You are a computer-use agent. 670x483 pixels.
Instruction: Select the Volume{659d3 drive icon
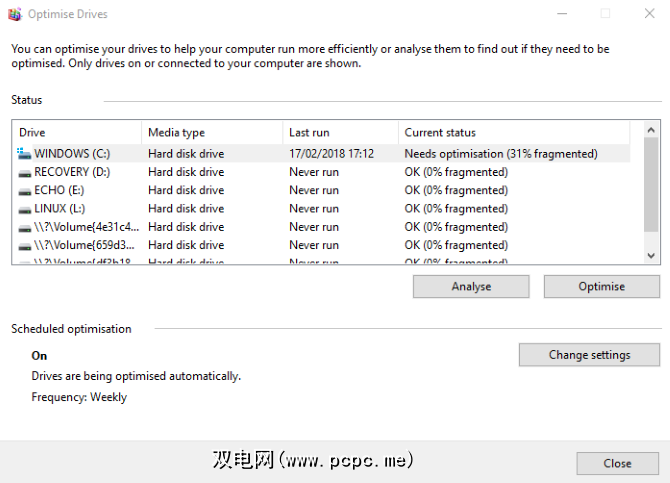[25, 246]
